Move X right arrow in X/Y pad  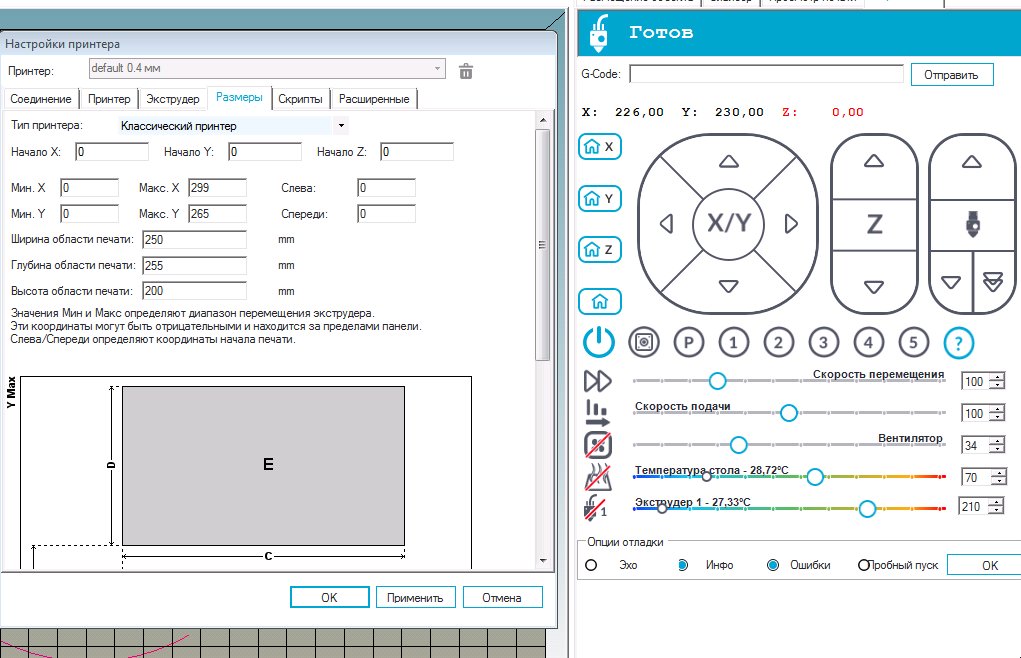coord(791,224)
